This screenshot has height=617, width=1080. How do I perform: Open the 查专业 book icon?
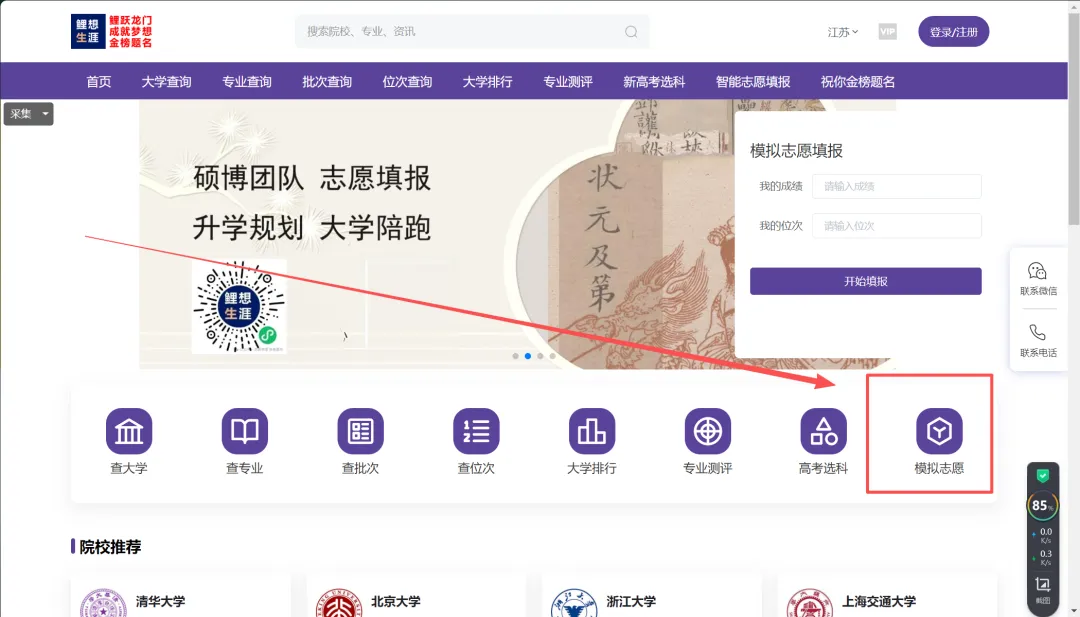click(x=245, y=431)
